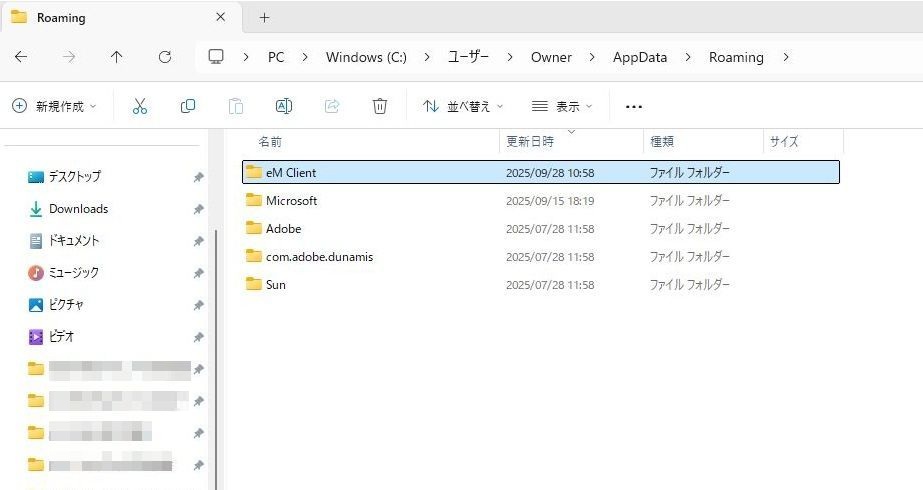
Task: Click the Copy icon in toolbar
Action: [x=188, y=106]
